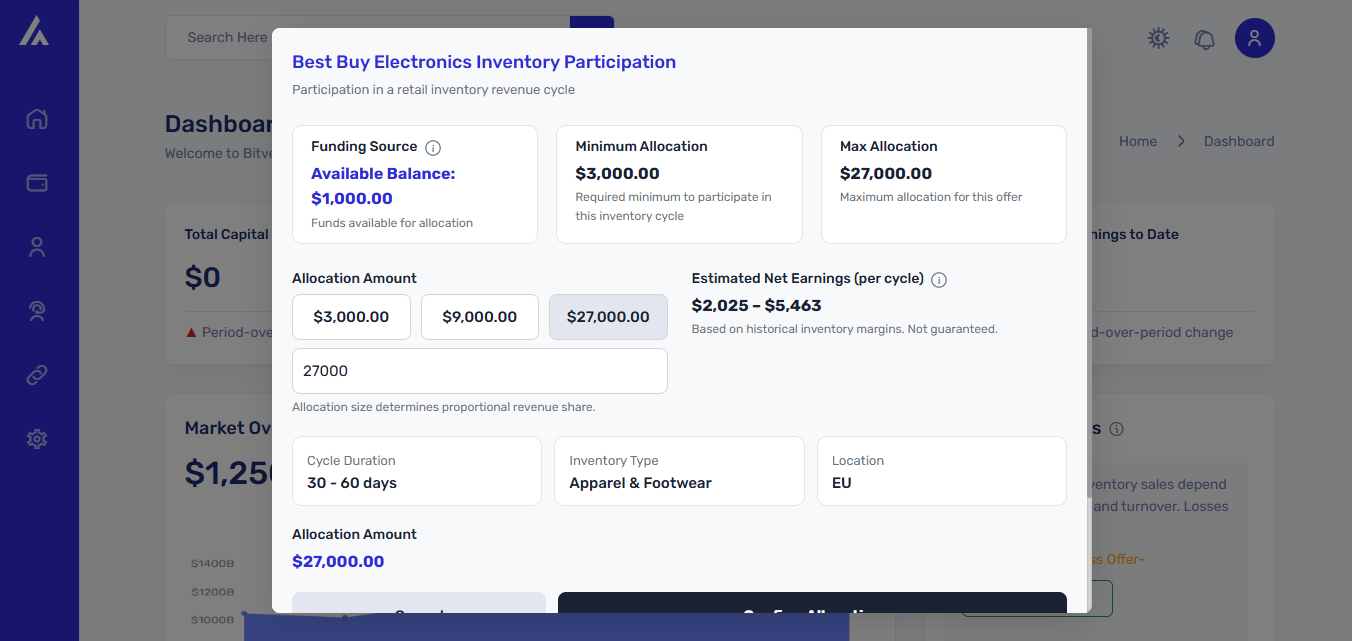Click the Dashboard breadcrumb item

(1238, 141)
